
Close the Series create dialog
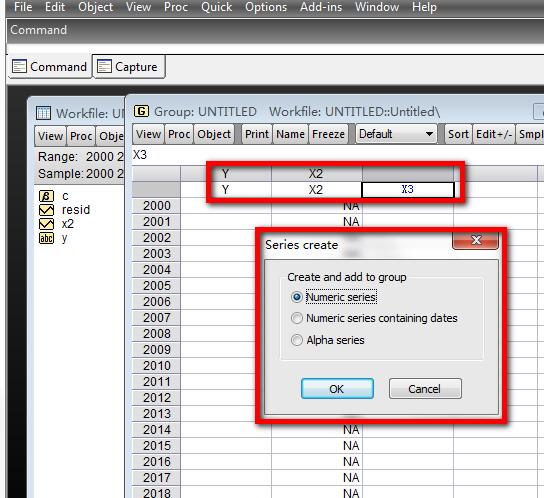(x=476, y=240)
